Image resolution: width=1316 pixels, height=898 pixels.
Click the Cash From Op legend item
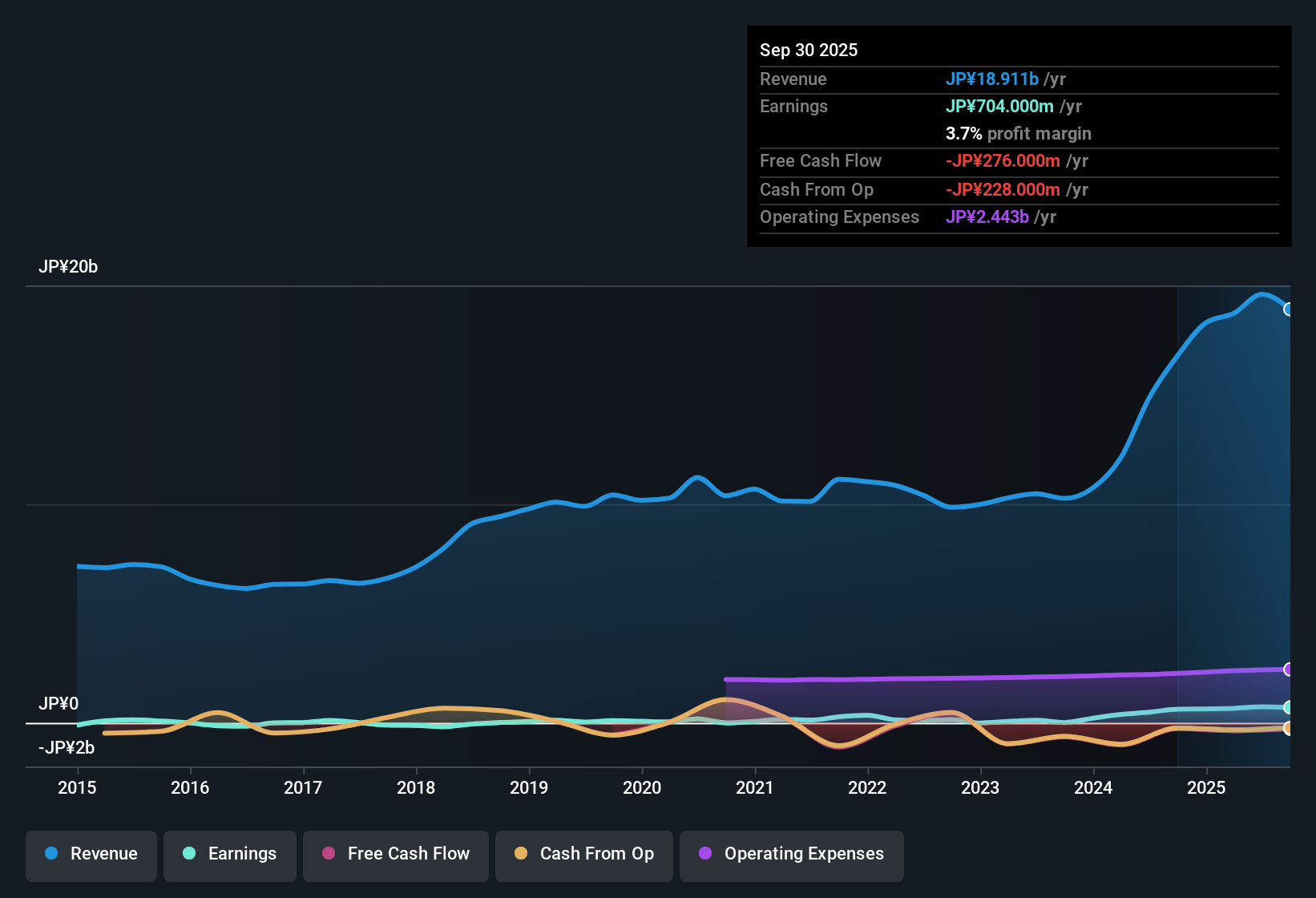click(x=583, y=854)
